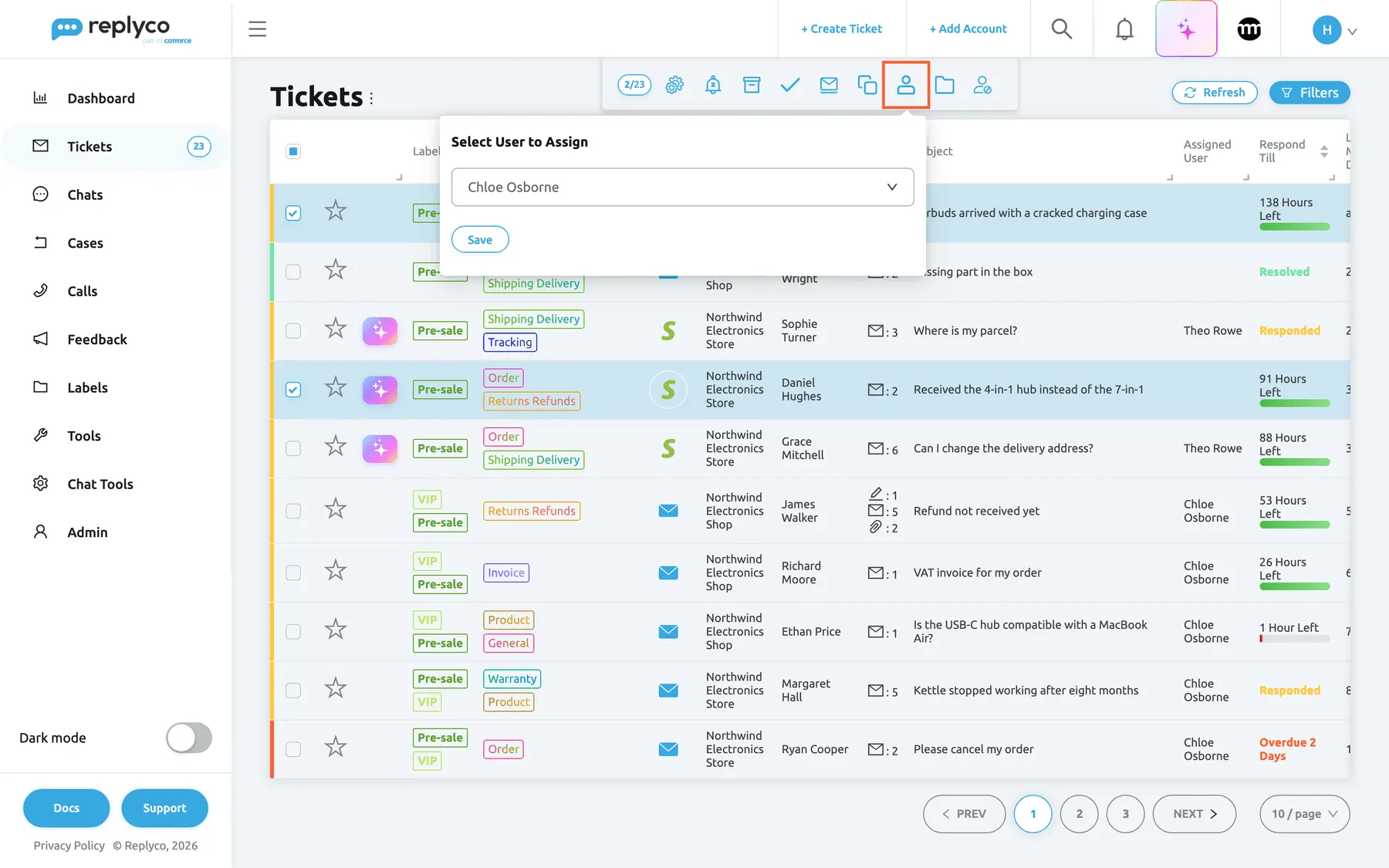Navigate to Admin in the sidebar
The width and height of the screenshot is (1389, 868).
tap(87, 532)
